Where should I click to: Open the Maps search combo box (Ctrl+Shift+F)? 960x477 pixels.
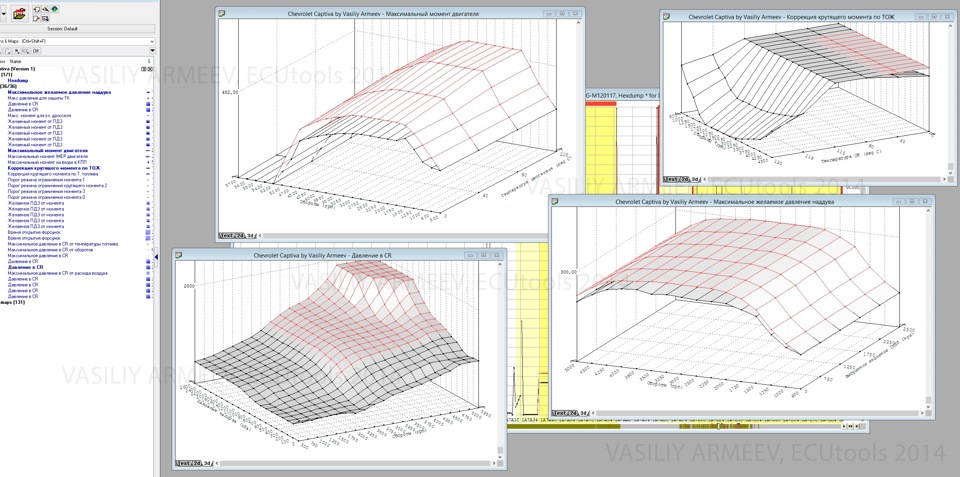coord(77,41)
